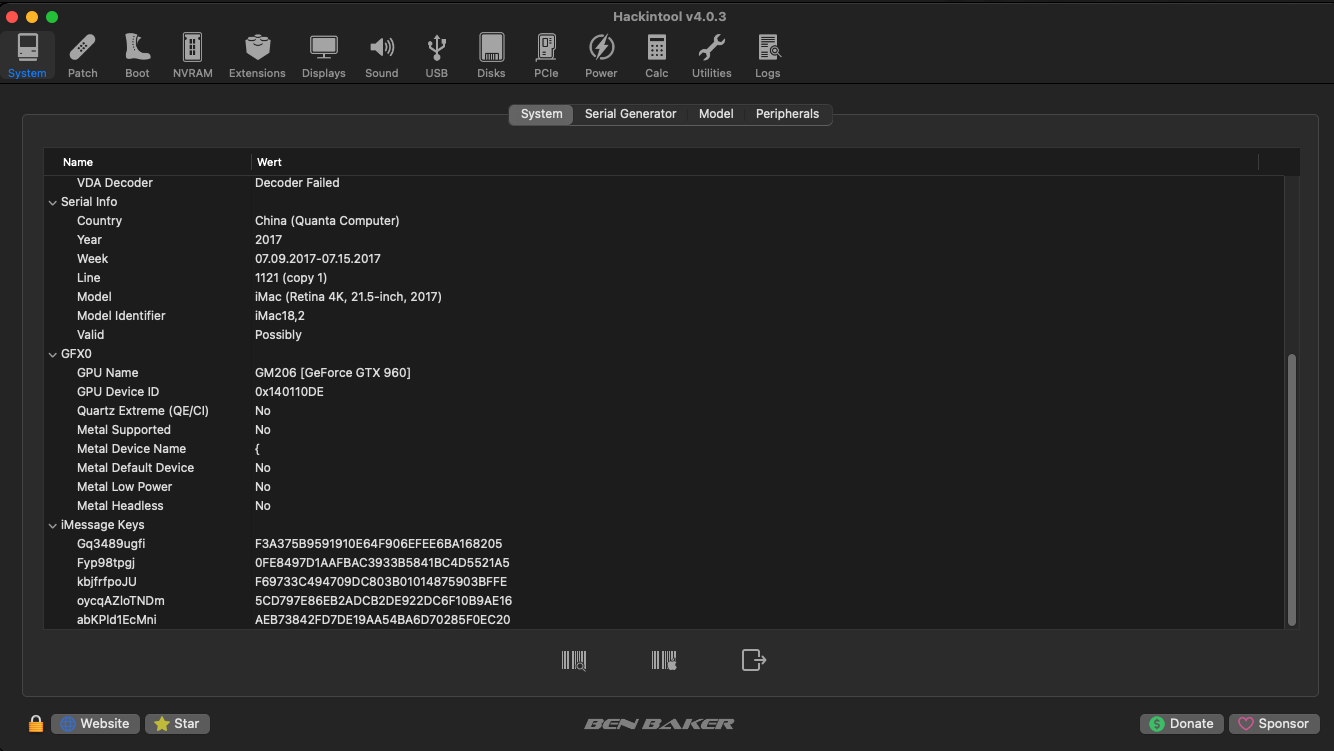The image size is (1334, 751).
Task: Collapse the GFX0 group
Action: tap(52, 354)
